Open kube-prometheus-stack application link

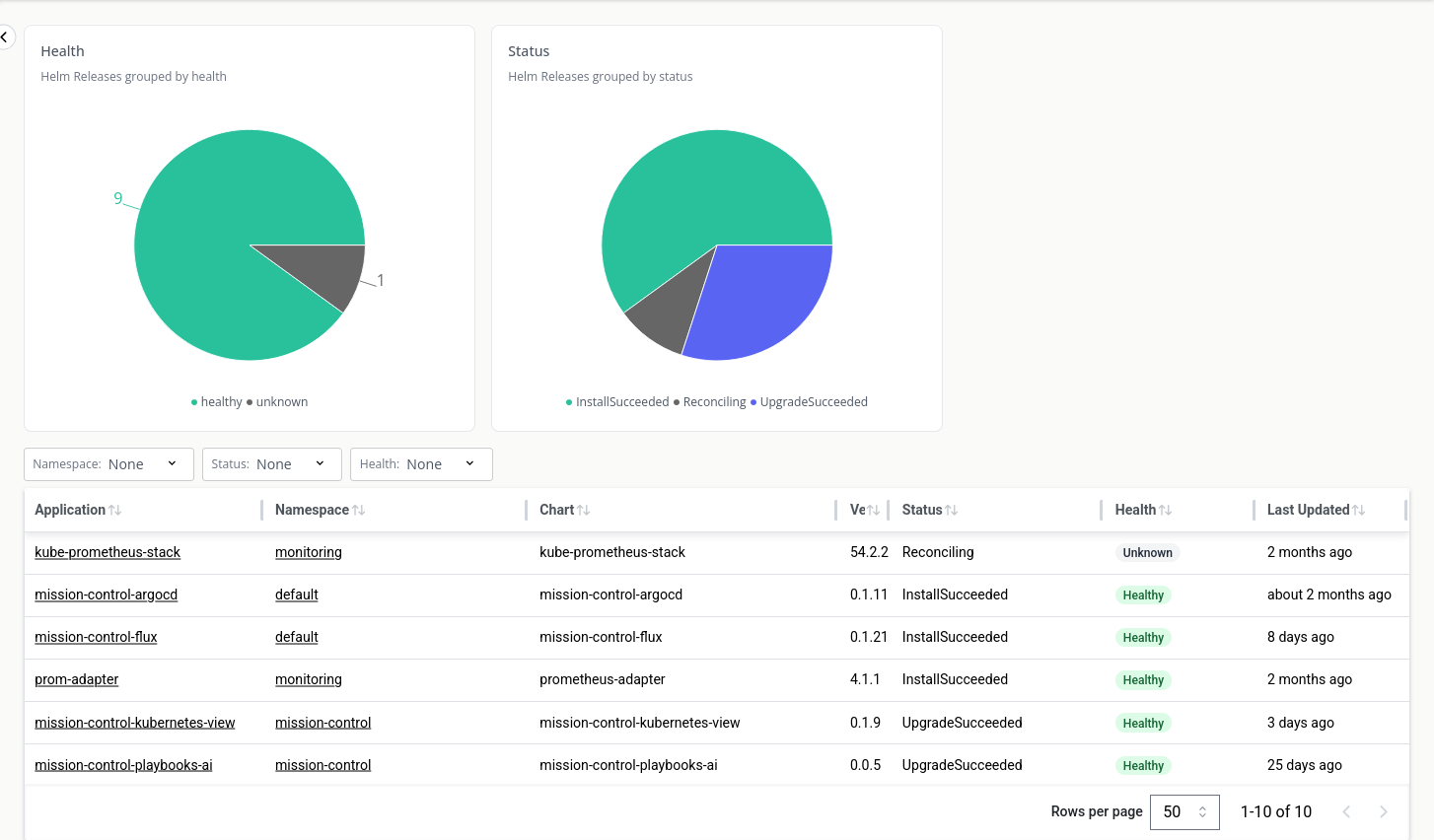coord(108,552)
